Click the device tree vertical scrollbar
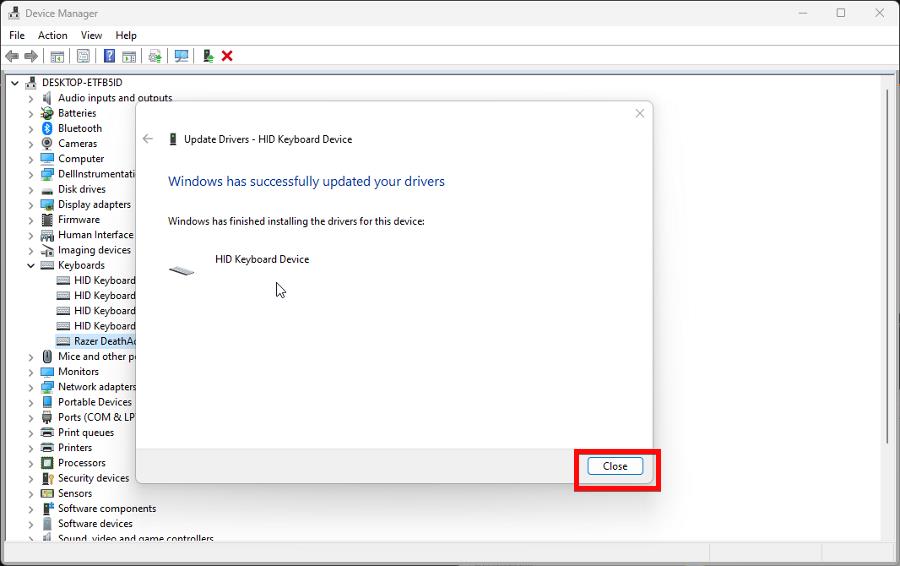The height and width of the screenshot is (566, 900). [x=888, y=266]
